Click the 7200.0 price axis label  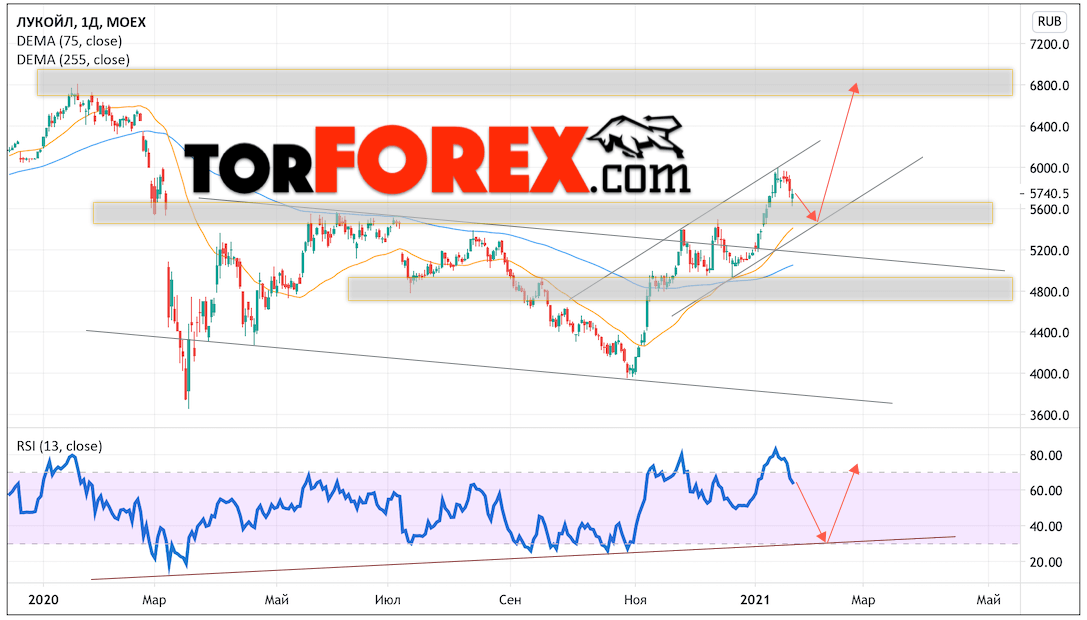1050,44
